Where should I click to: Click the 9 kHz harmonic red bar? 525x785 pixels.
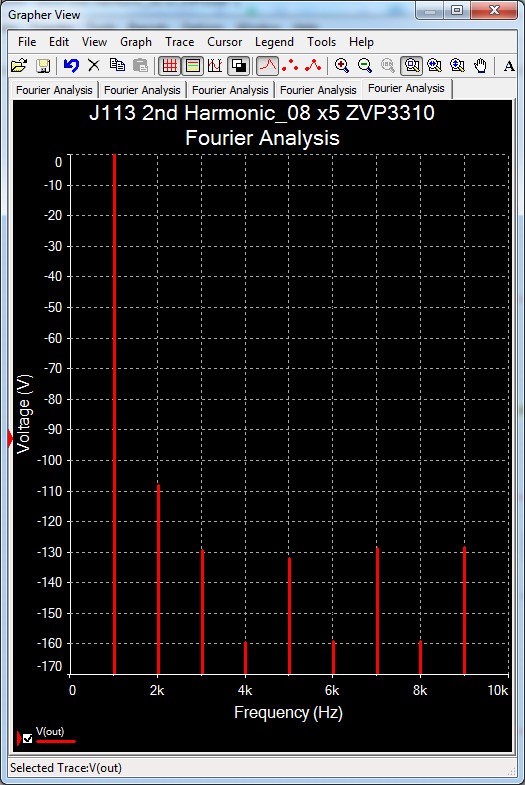point(464,610)
